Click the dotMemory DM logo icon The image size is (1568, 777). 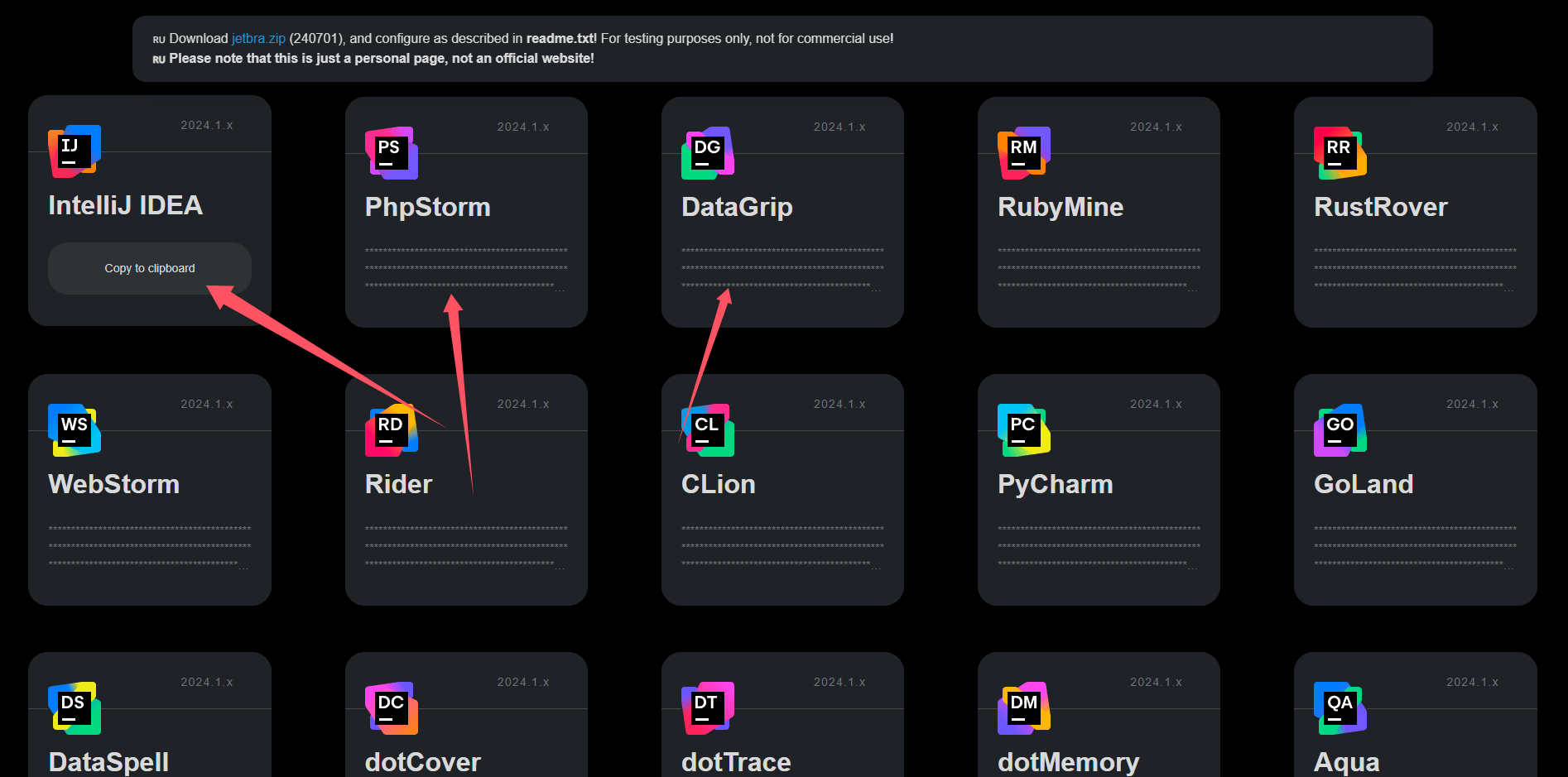coord(1024,708)
